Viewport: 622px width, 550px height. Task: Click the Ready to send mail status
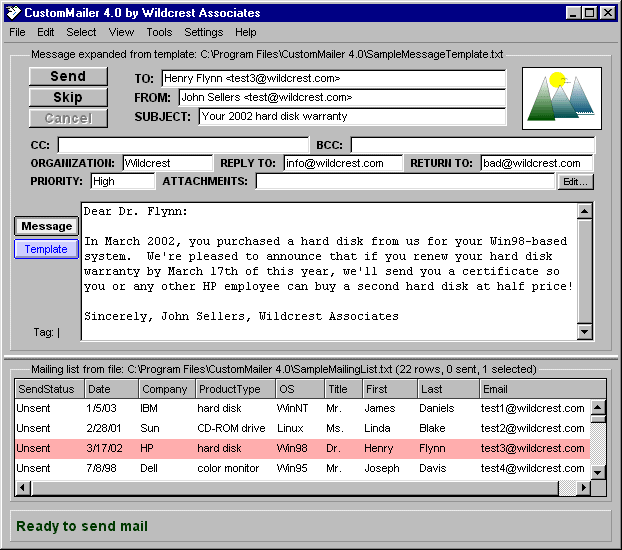pos(82,526)
